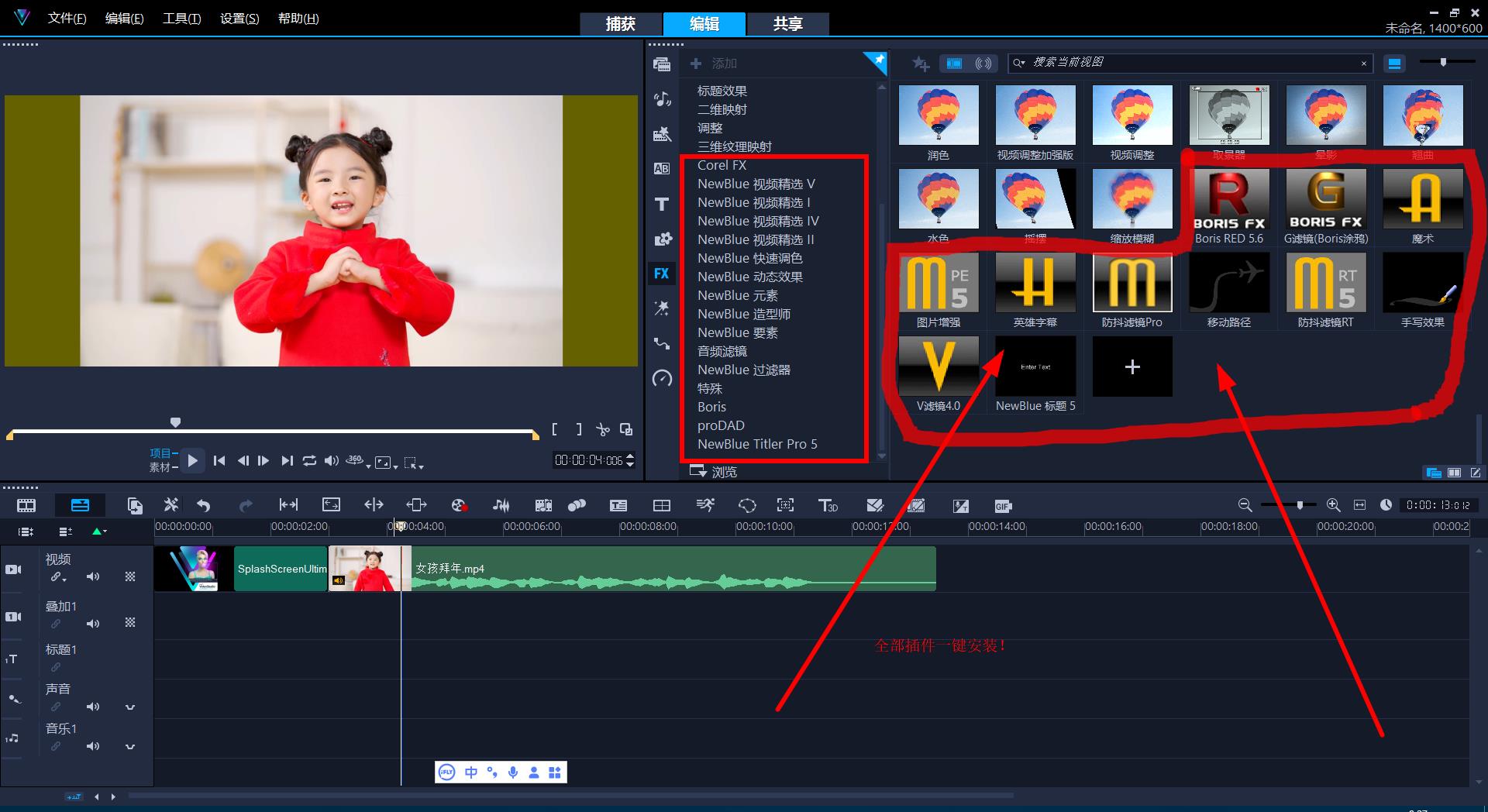Screen dimensions: 1488x812
Task: Click the 浏览 browse button
Action: tap(714, 471)
